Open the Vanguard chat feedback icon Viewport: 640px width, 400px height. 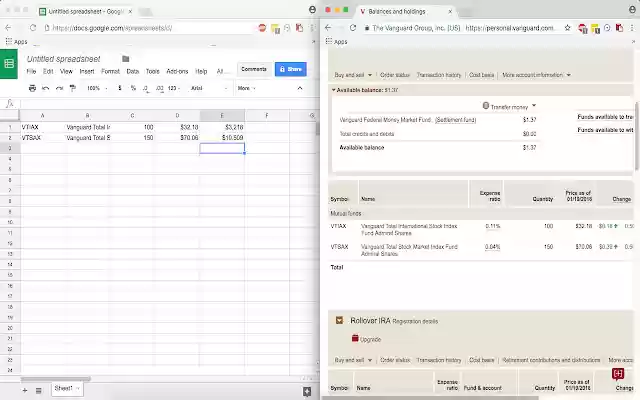click(x=618, y=373)
